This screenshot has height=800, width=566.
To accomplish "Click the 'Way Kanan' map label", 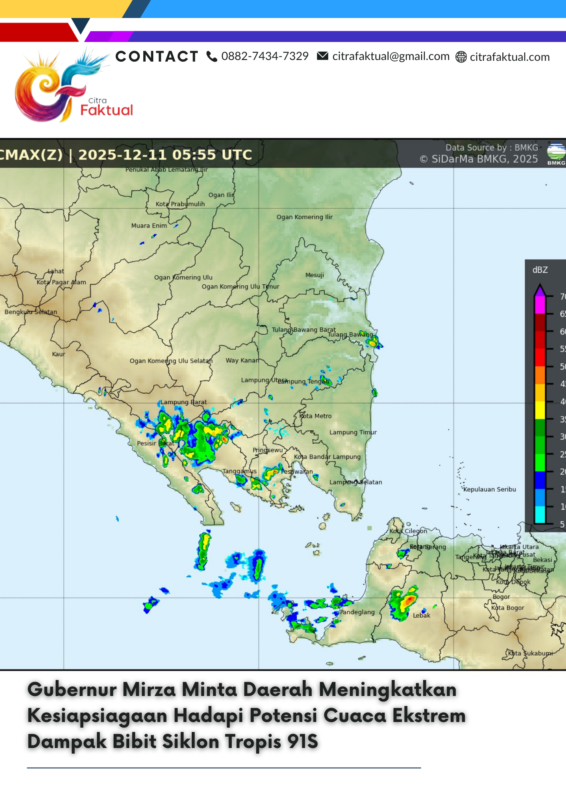I will [242, 360].
